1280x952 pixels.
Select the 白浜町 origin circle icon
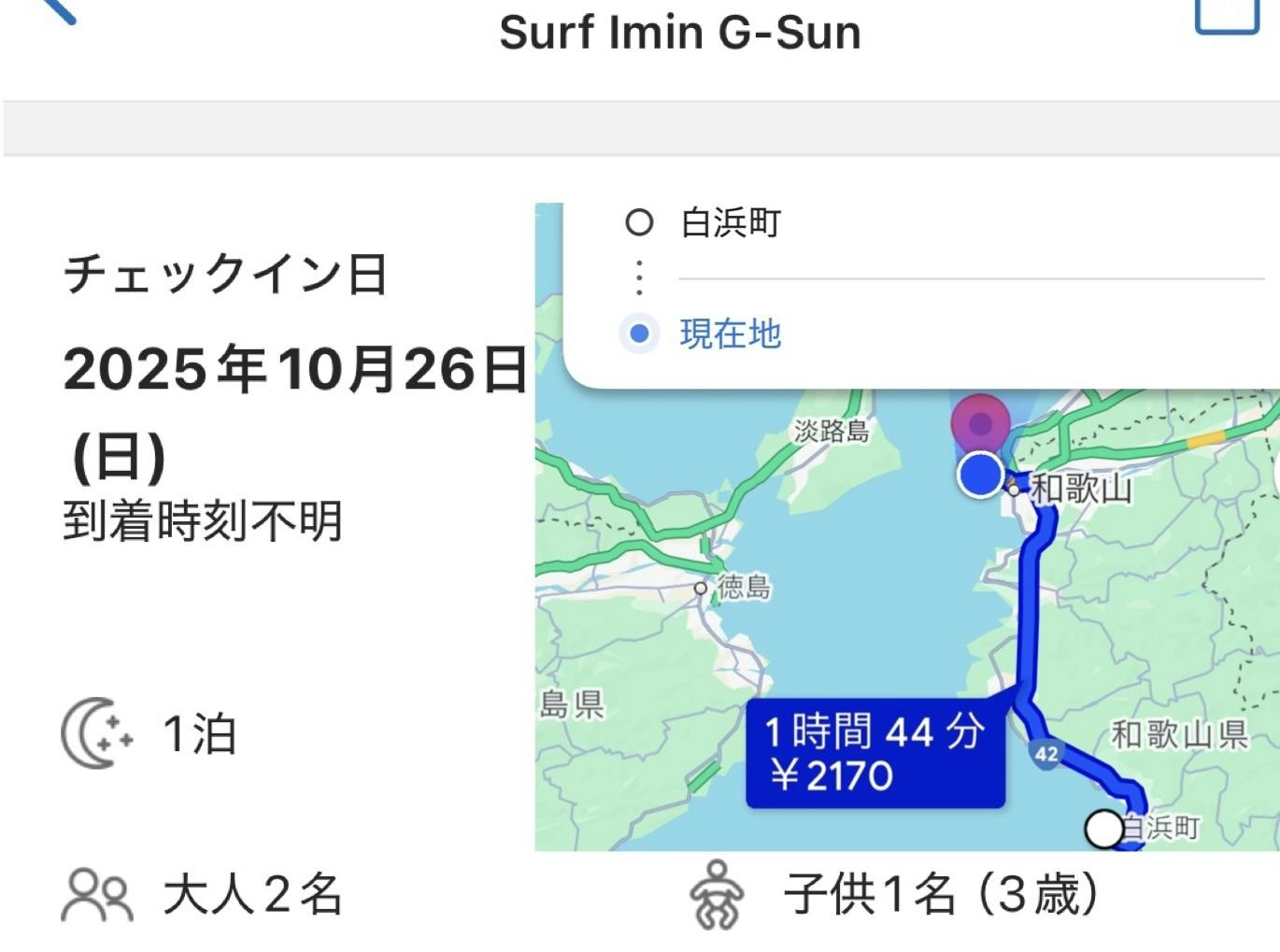click(x=639, y=222)
